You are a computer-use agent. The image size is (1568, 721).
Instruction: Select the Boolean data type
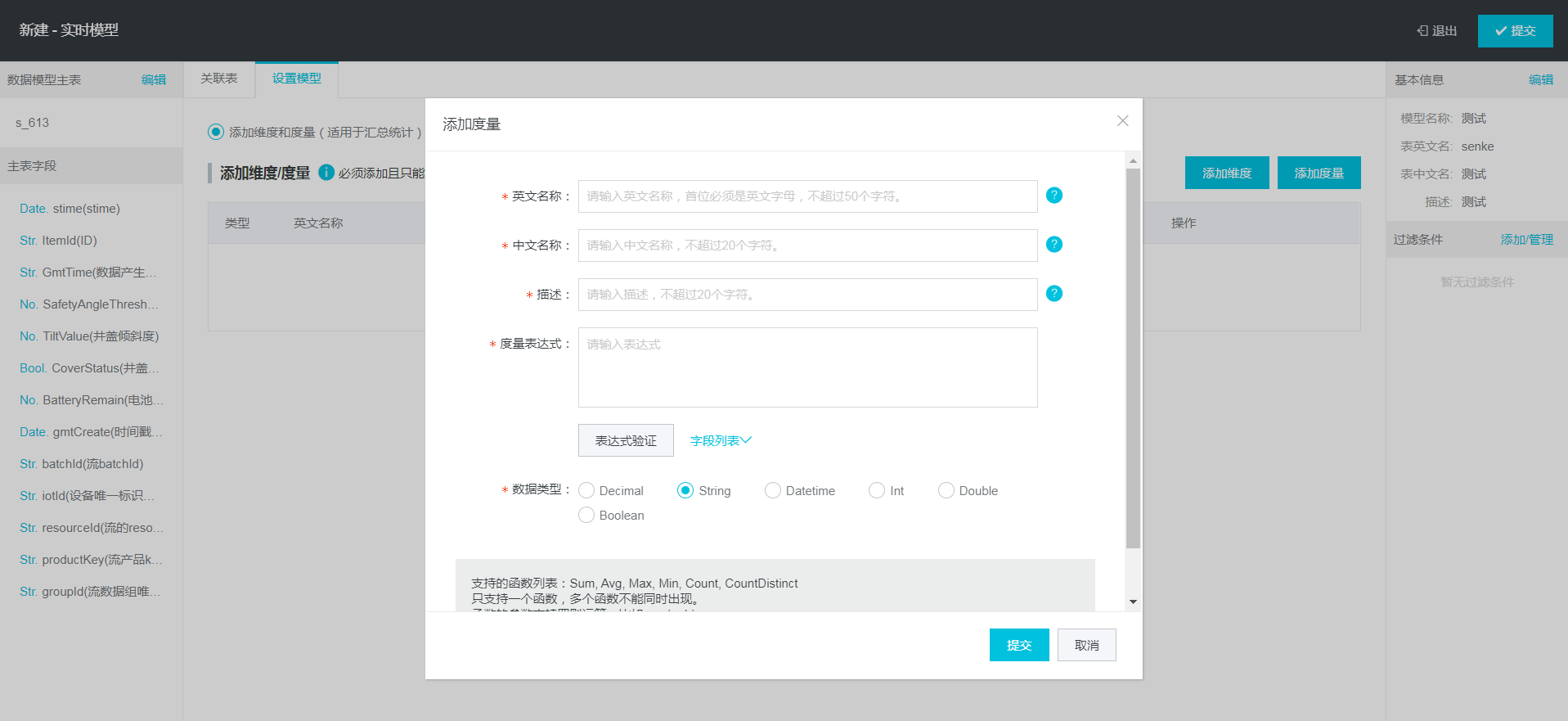click(586, 516)
